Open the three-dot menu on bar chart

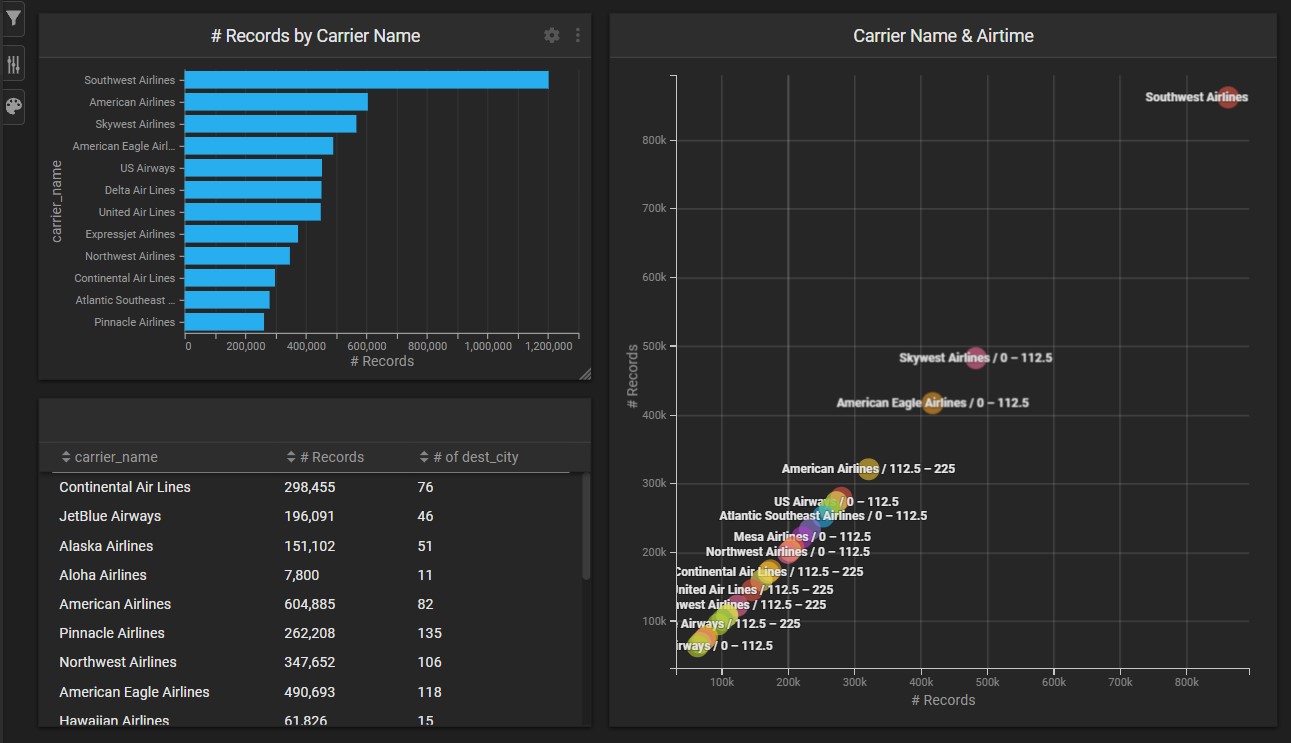pos(578,35)
